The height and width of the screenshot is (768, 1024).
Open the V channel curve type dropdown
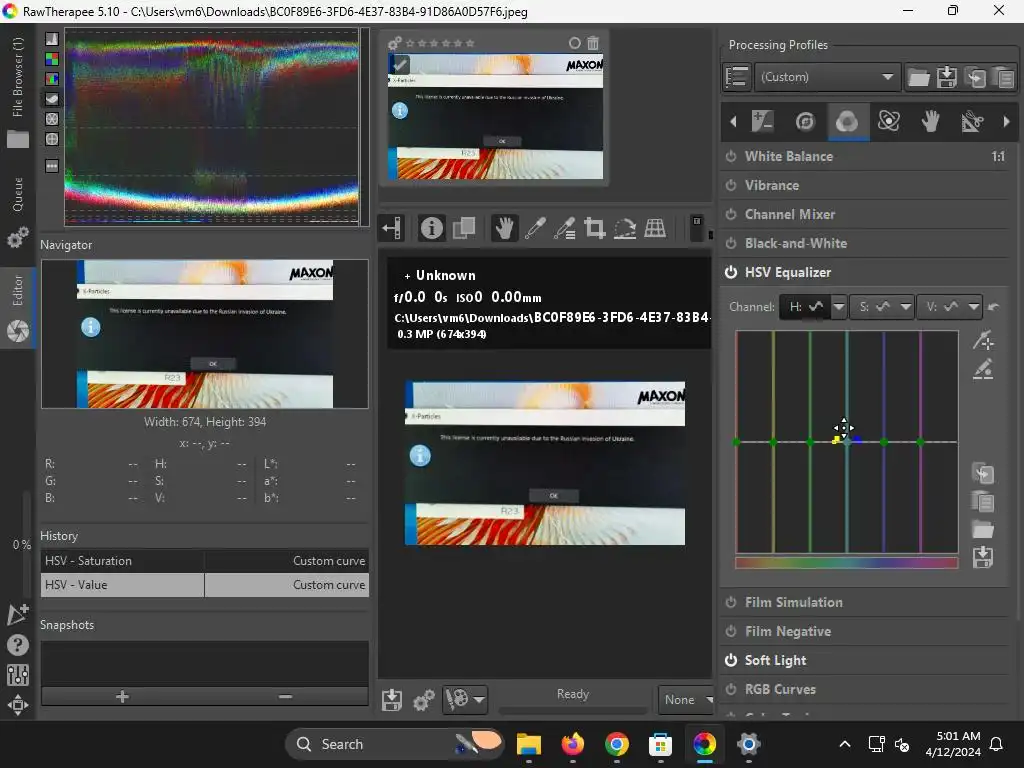tap(974, 306)
